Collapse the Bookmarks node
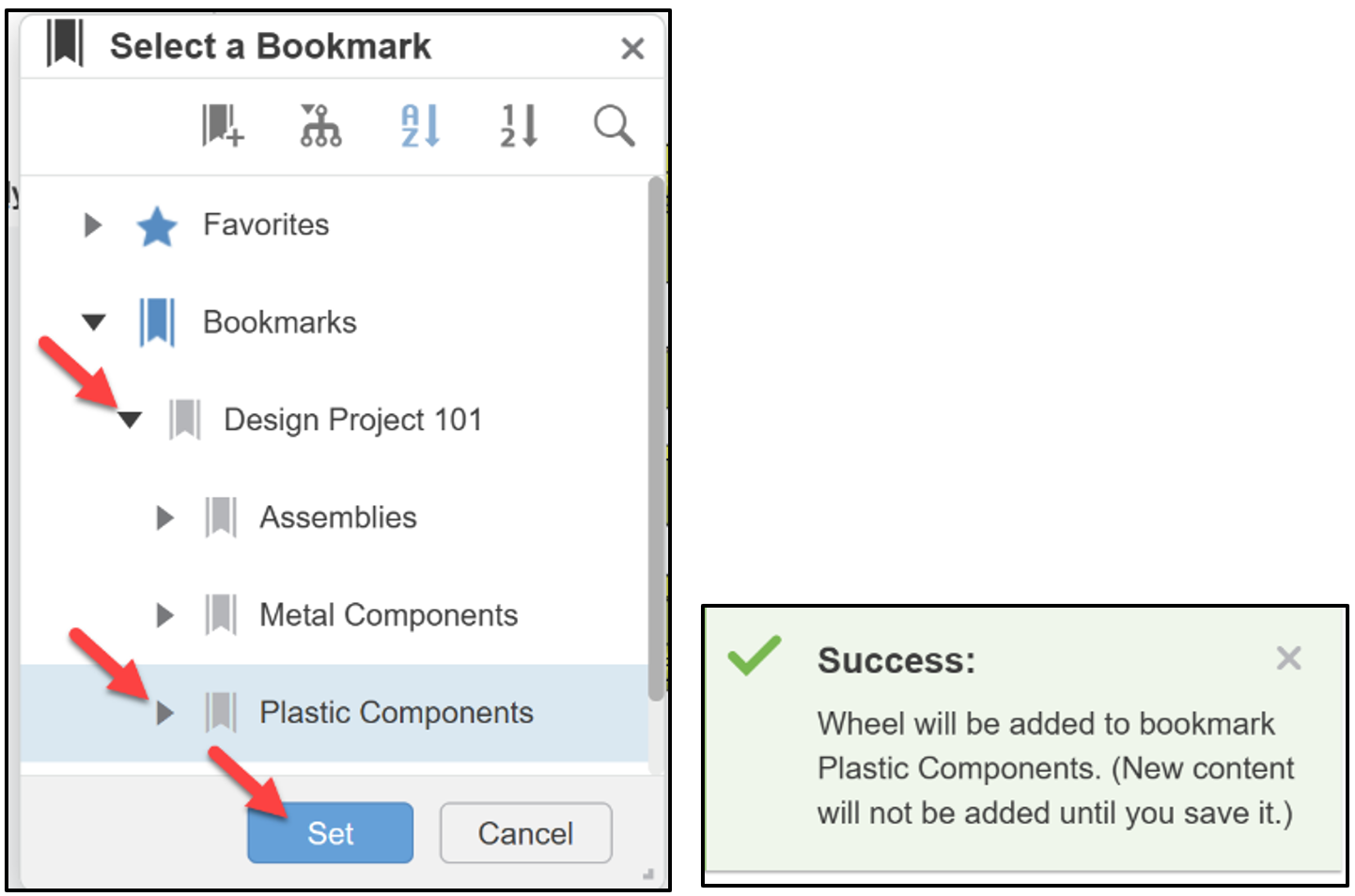Image resolution: width=1355 pixels, height=896 pixels. click(x=93, y=321)
